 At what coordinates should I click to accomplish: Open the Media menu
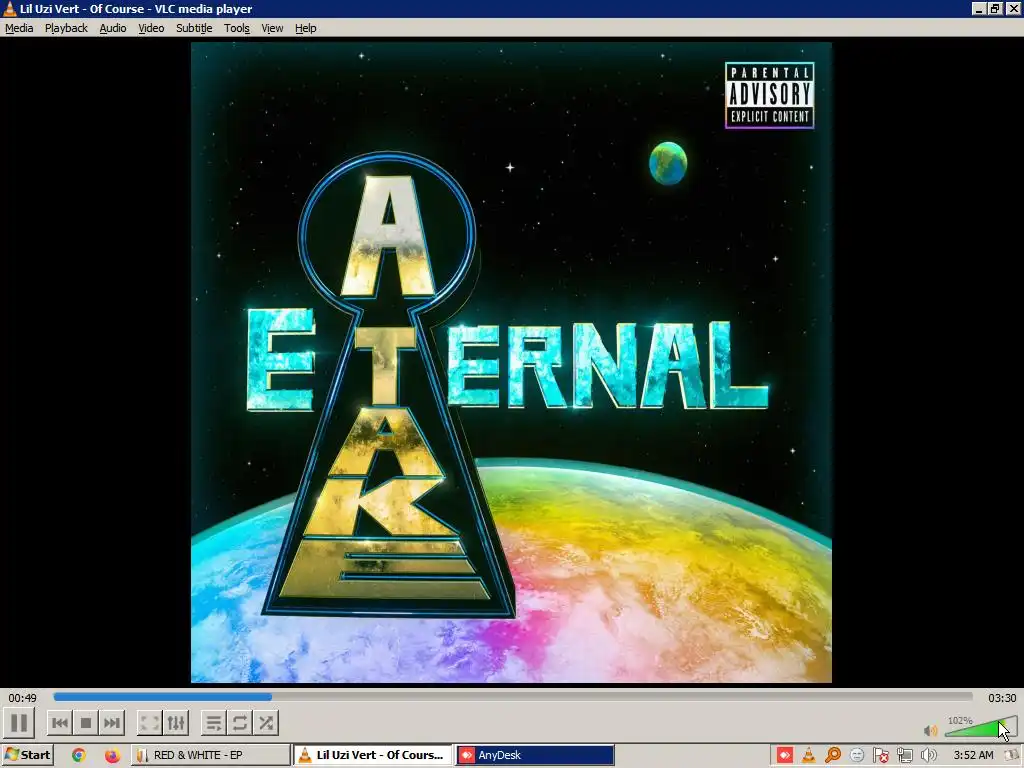tap(19, 28)
